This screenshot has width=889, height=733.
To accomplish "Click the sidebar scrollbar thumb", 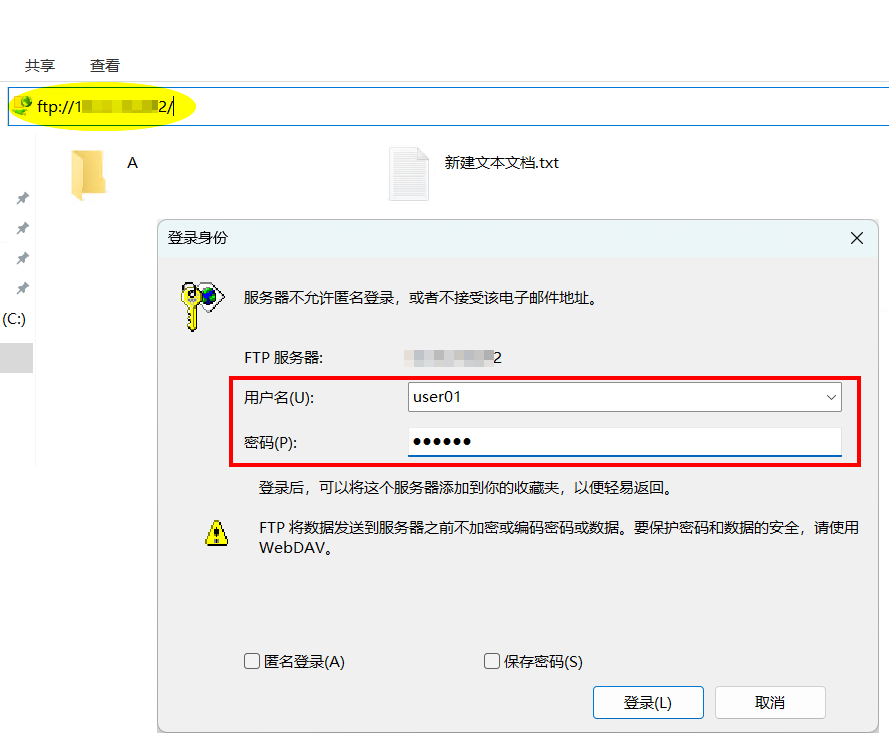I will tap(16, 357).
